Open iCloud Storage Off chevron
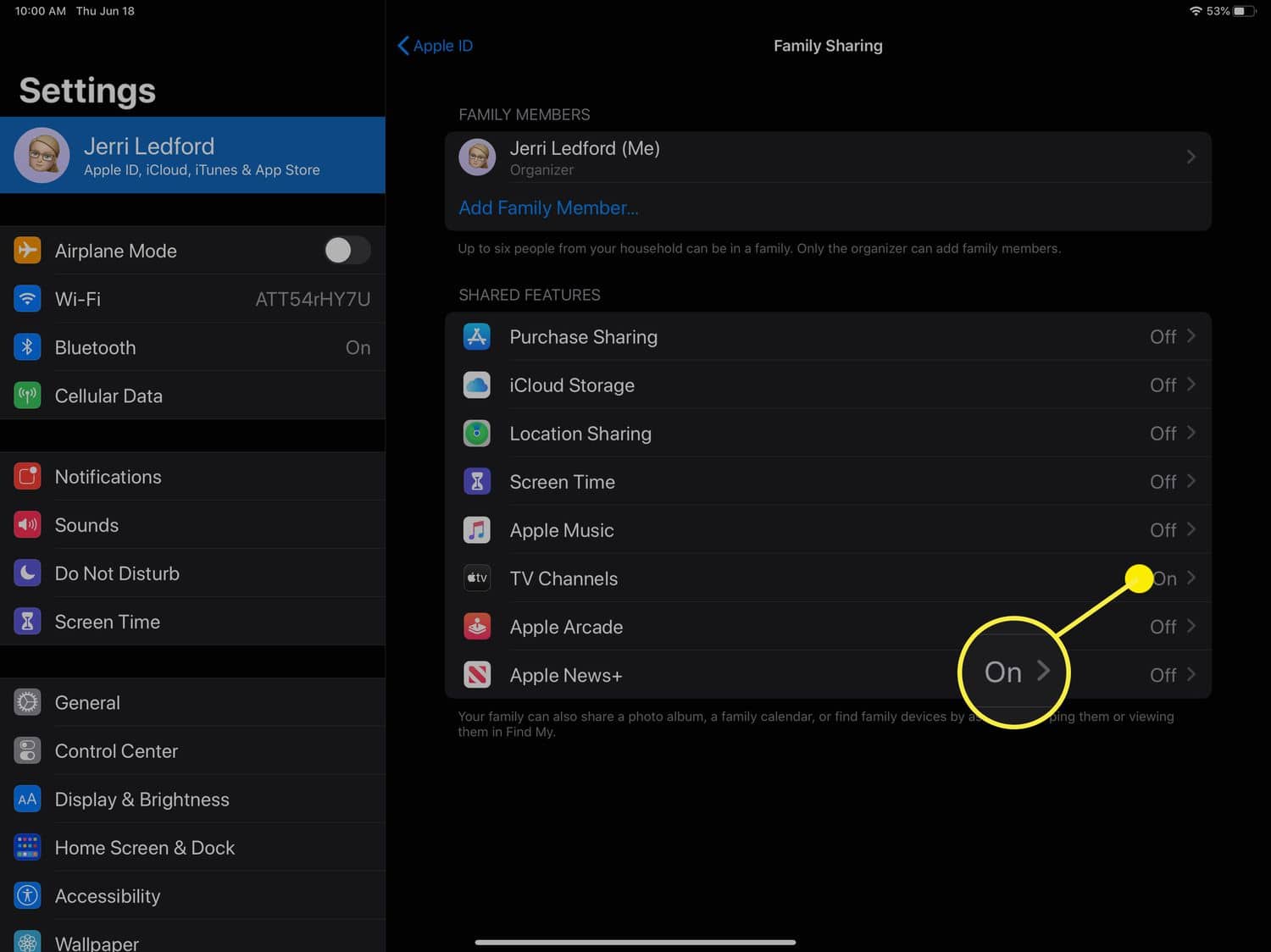Viewport: 1271px width, 952px height. [1191, 385]
